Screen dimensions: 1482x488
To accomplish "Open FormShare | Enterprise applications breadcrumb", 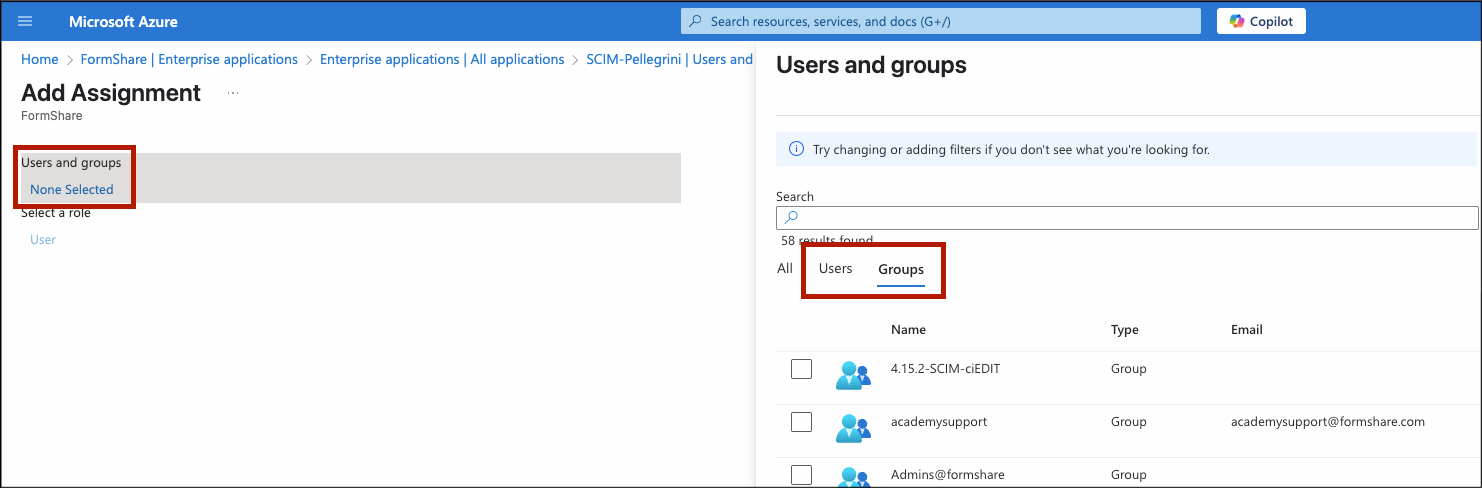I will coord(187,59).
